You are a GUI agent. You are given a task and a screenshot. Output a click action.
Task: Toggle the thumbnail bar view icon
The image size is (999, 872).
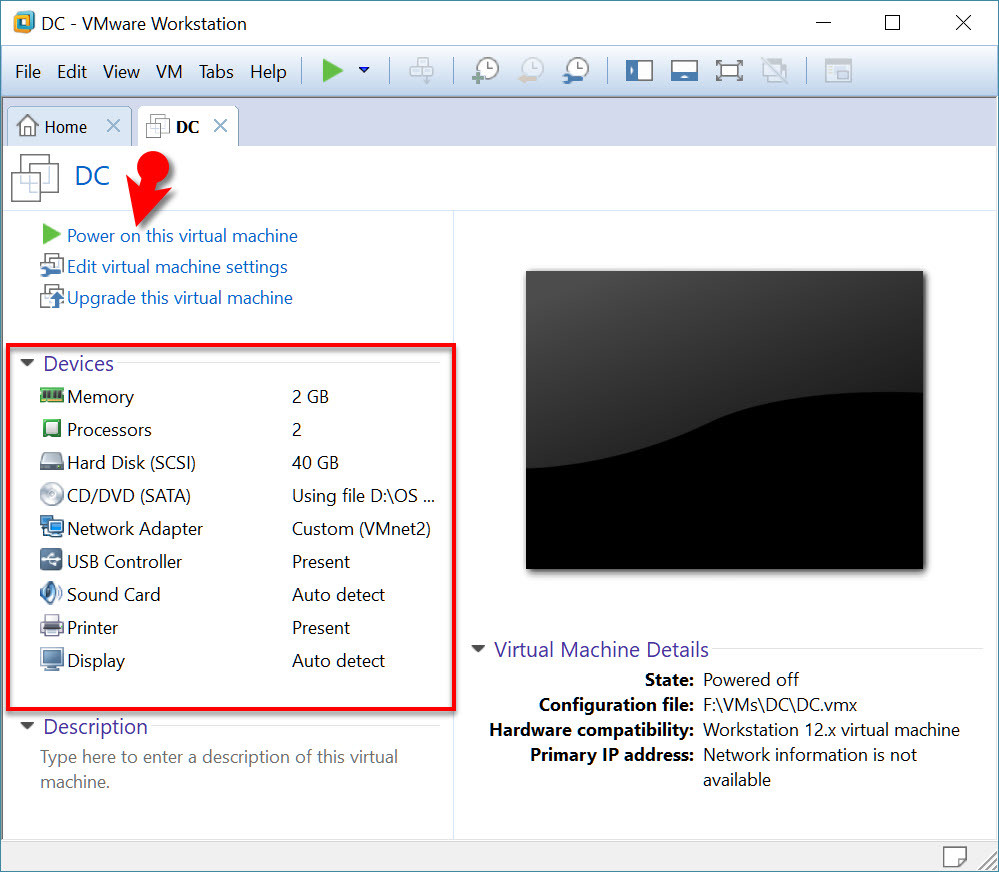point(684,71)
